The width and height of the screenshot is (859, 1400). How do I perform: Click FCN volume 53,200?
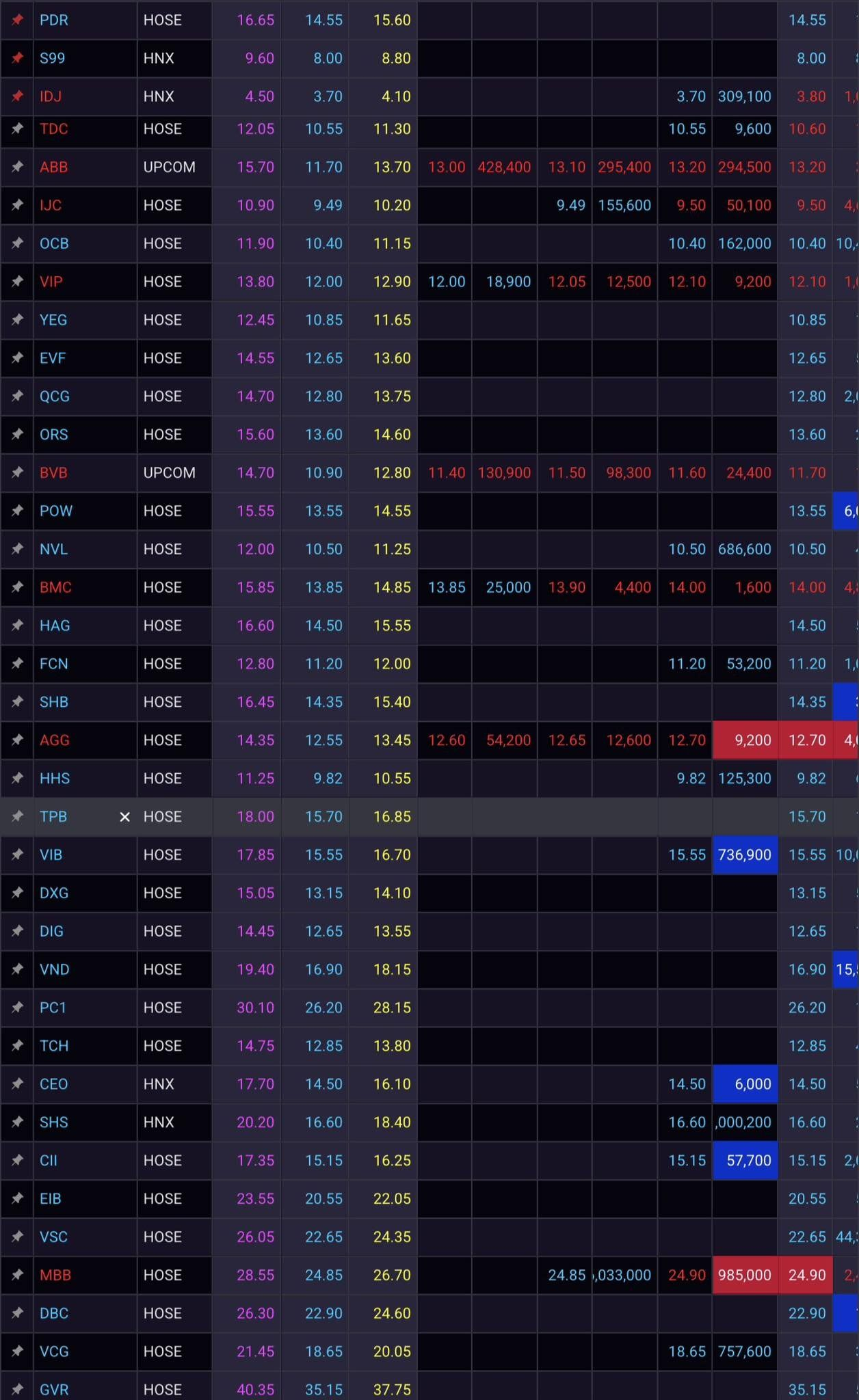(748, 664)
